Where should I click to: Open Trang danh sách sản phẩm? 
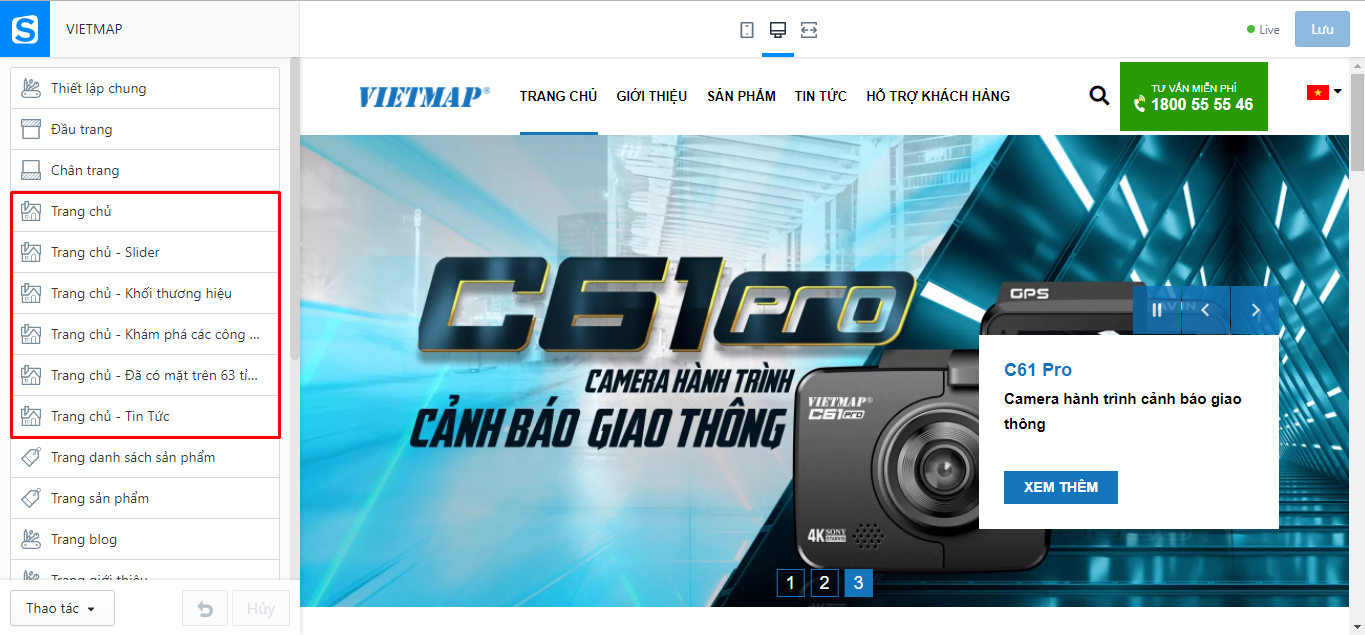(145, 457)
